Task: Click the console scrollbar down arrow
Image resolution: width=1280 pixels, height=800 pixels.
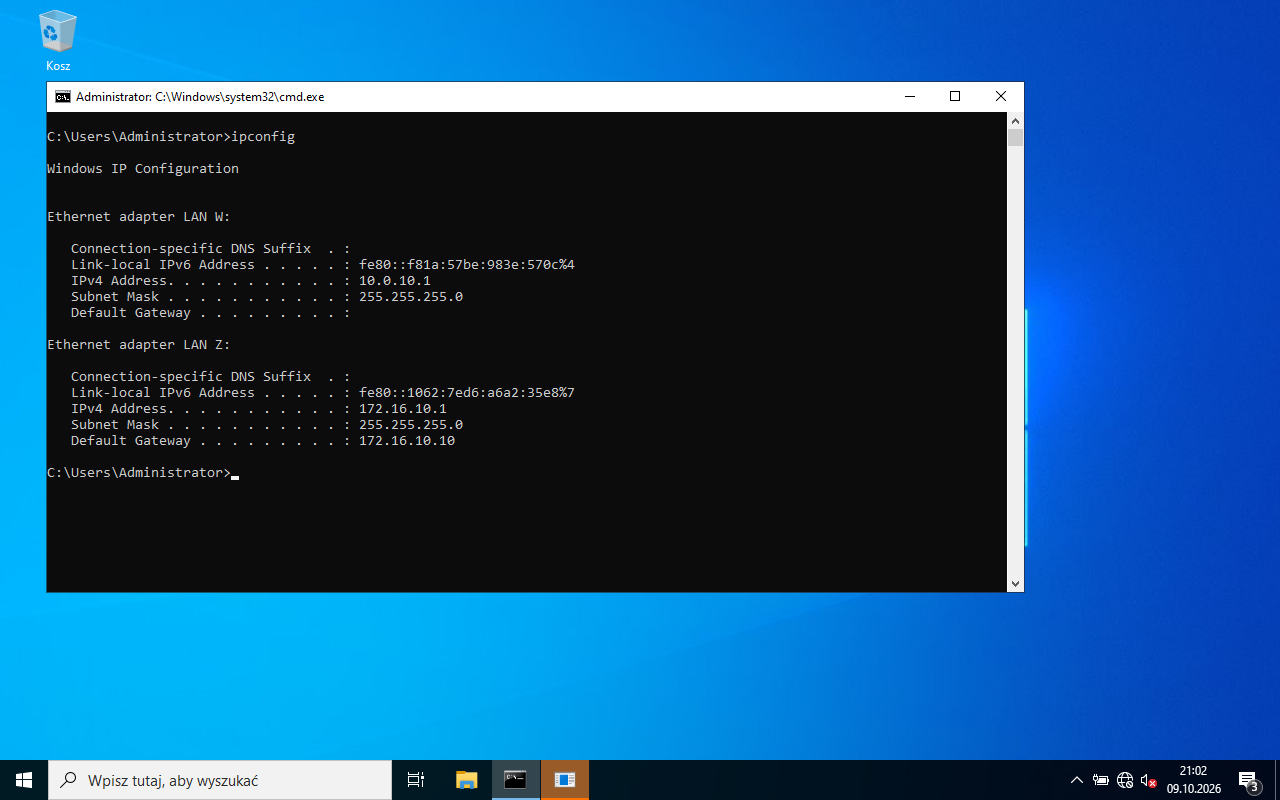Action: click(x=1015, y=584)
